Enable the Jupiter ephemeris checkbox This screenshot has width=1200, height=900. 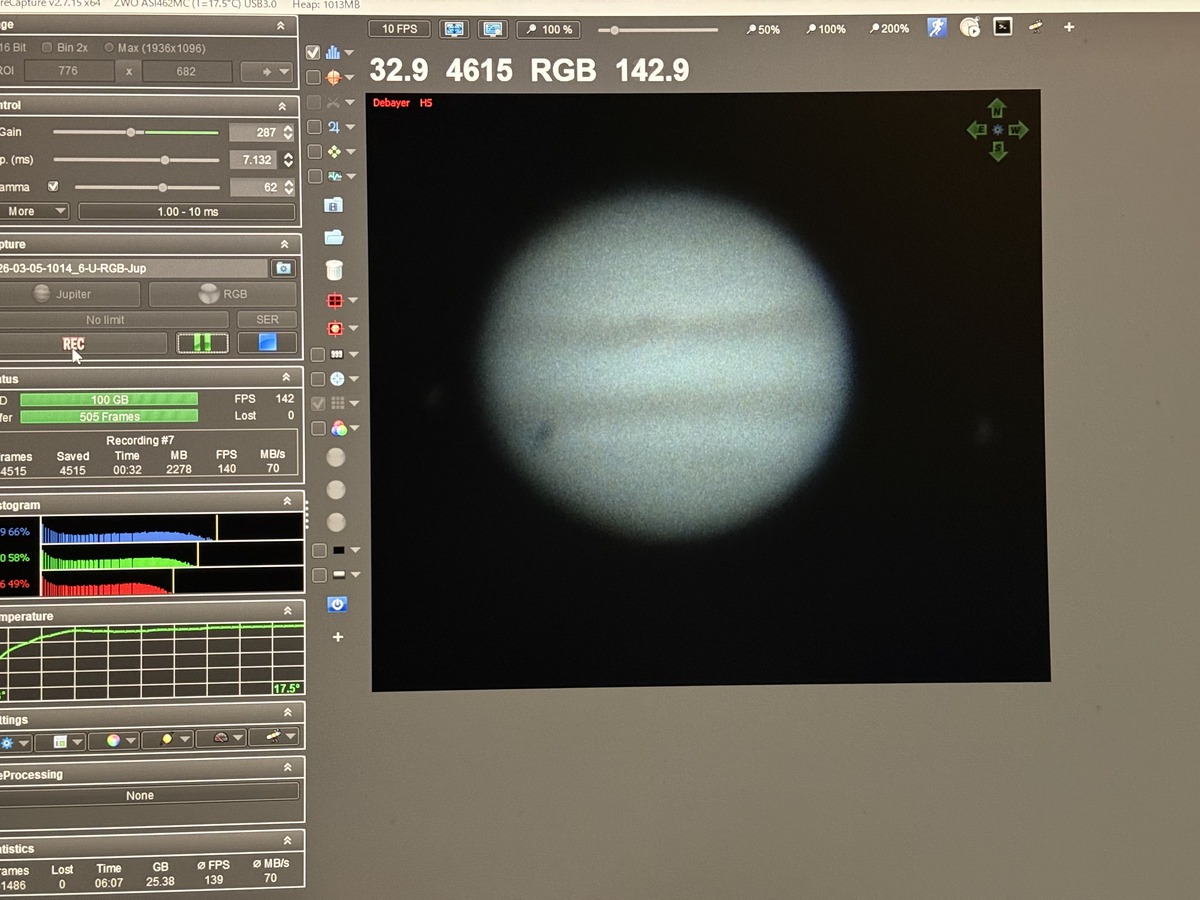click(314, 127)
